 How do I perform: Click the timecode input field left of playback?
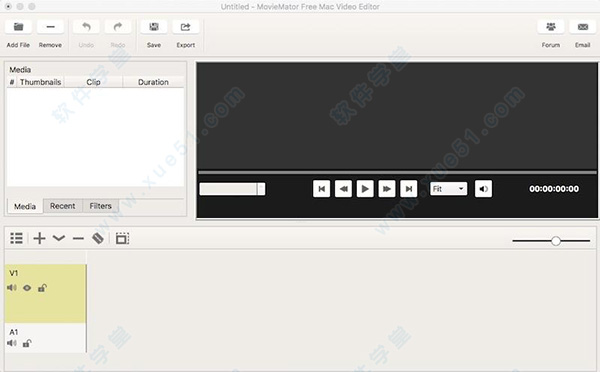coord(232,189)
